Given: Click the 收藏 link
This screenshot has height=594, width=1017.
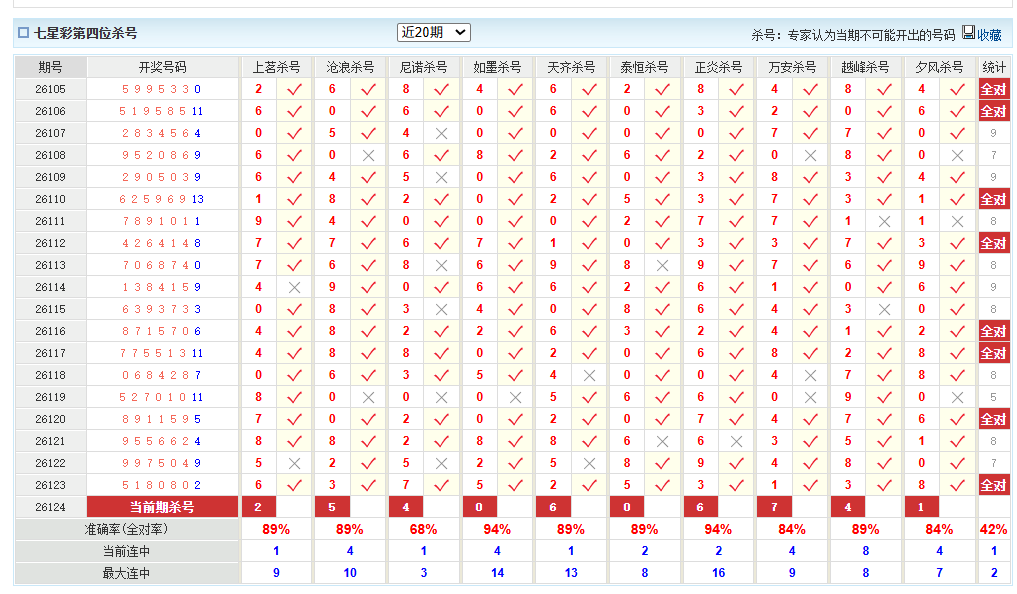Looking at the screenshot, I should [989, 35].
